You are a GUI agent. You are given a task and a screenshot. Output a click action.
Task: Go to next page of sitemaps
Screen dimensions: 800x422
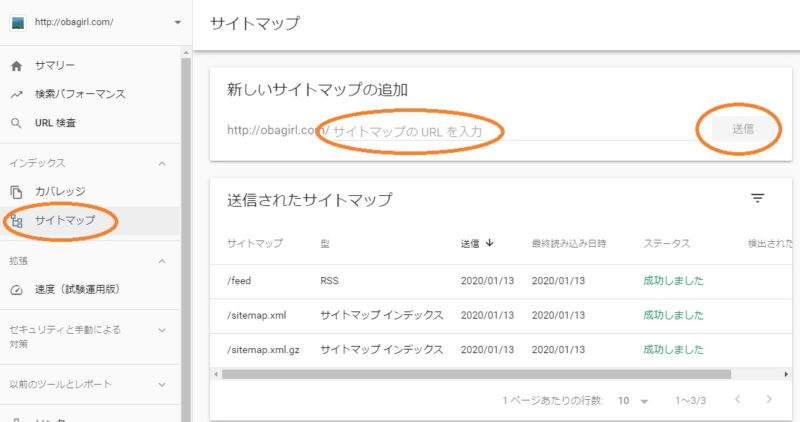pyautogui.click(x=769, y=399)
